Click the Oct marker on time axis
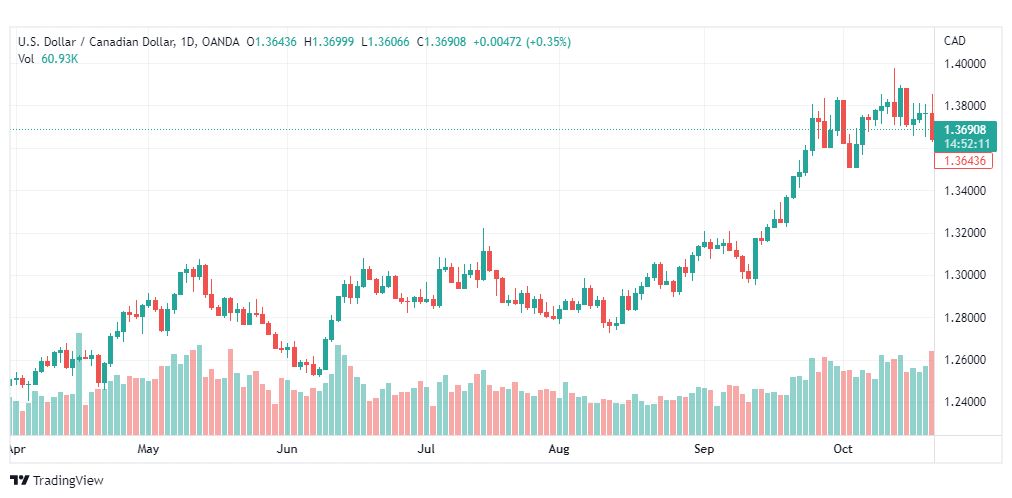The image size is (1012, 498). click(x=843, y=449)
